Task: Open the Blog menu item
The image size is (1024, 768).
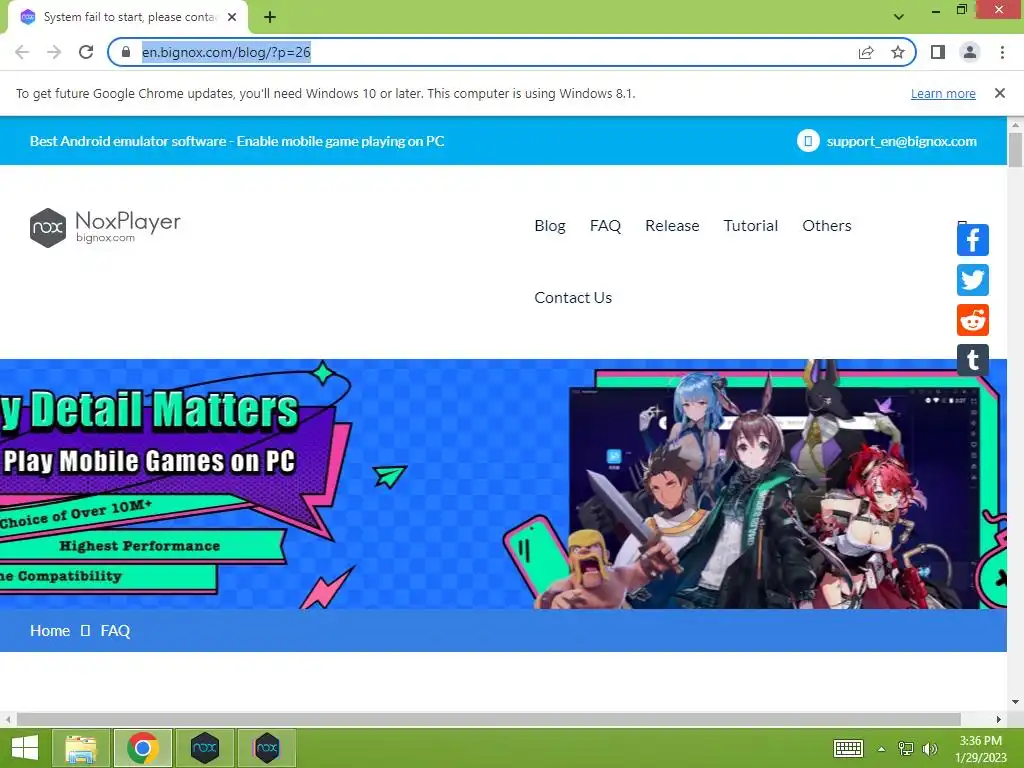Action: coord(550,225)
